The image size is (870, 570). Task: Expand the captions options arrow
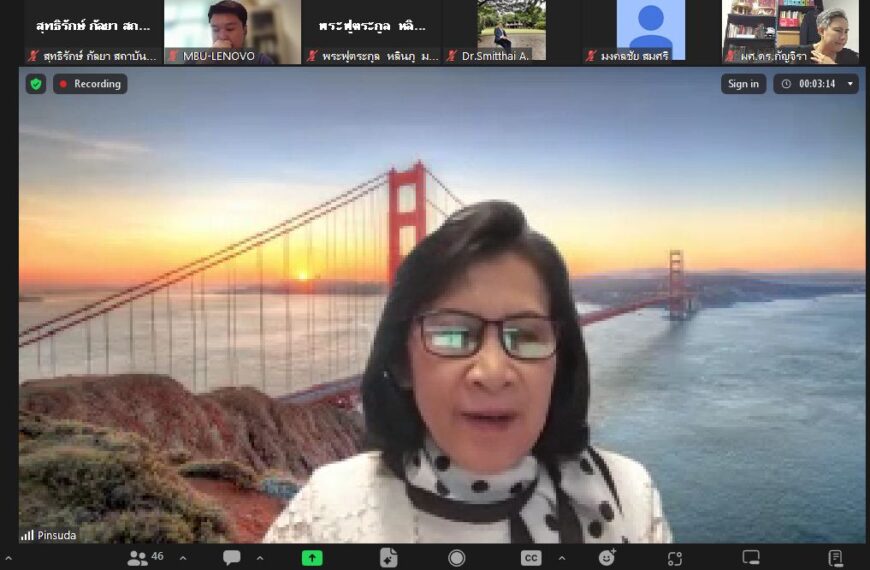click(x=561, y=558)
